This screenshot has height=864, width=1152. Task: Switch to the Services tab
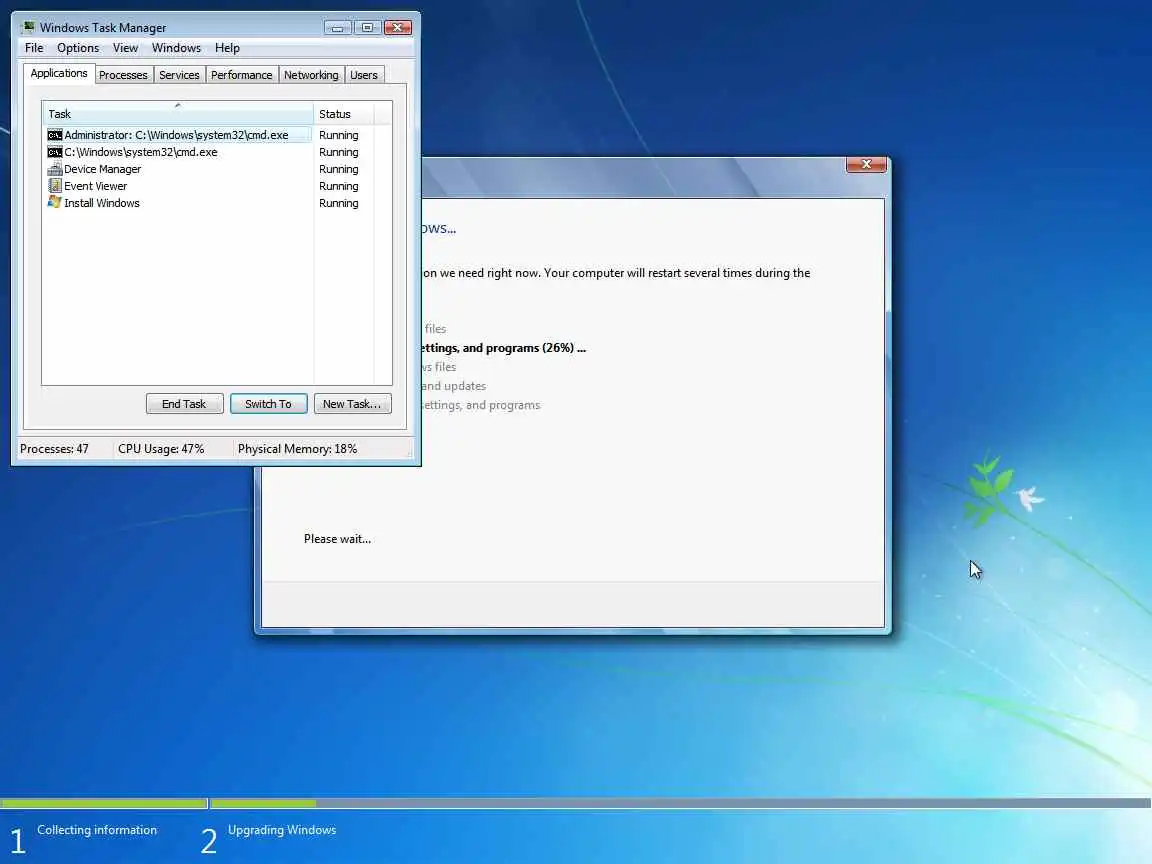[179, 75]
